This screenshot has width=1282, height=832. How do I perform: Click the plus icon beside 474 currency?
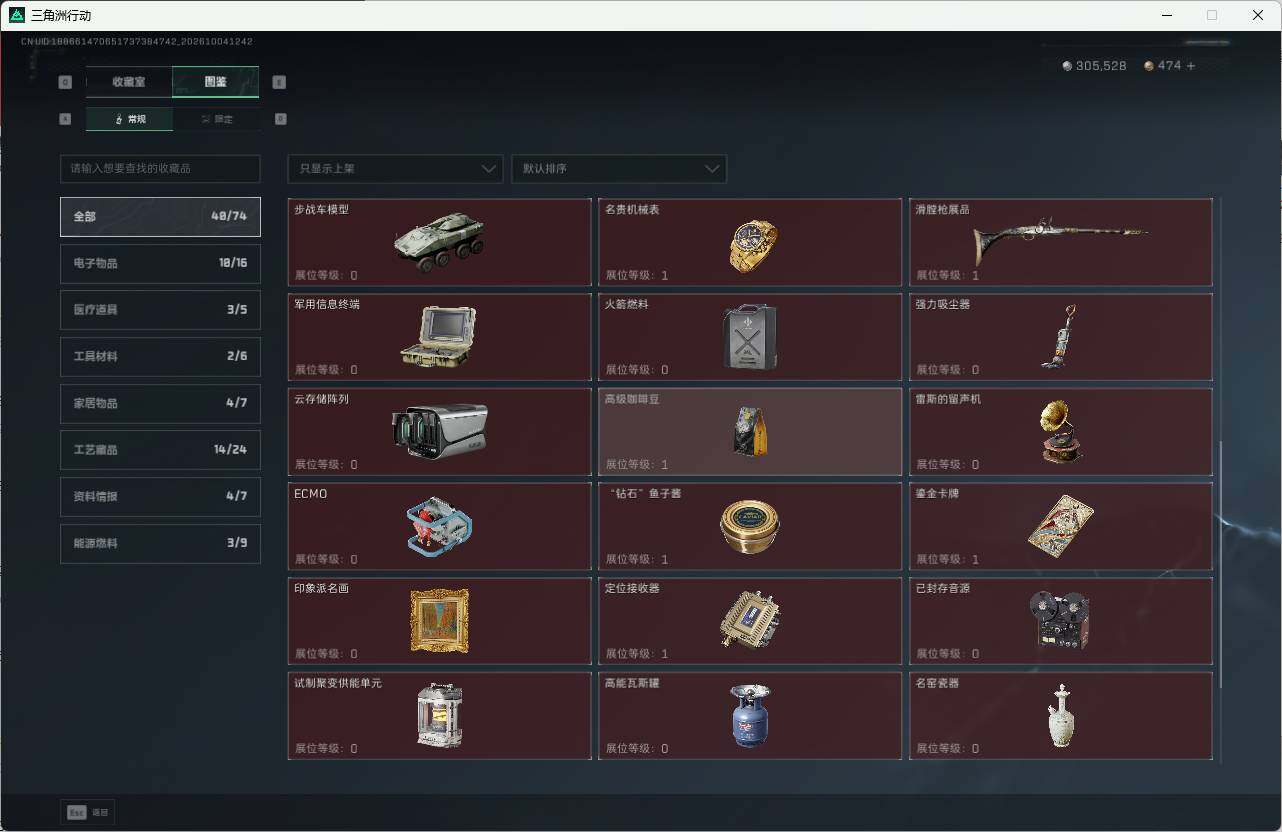pyautogui.click(x=1190, y=66)
